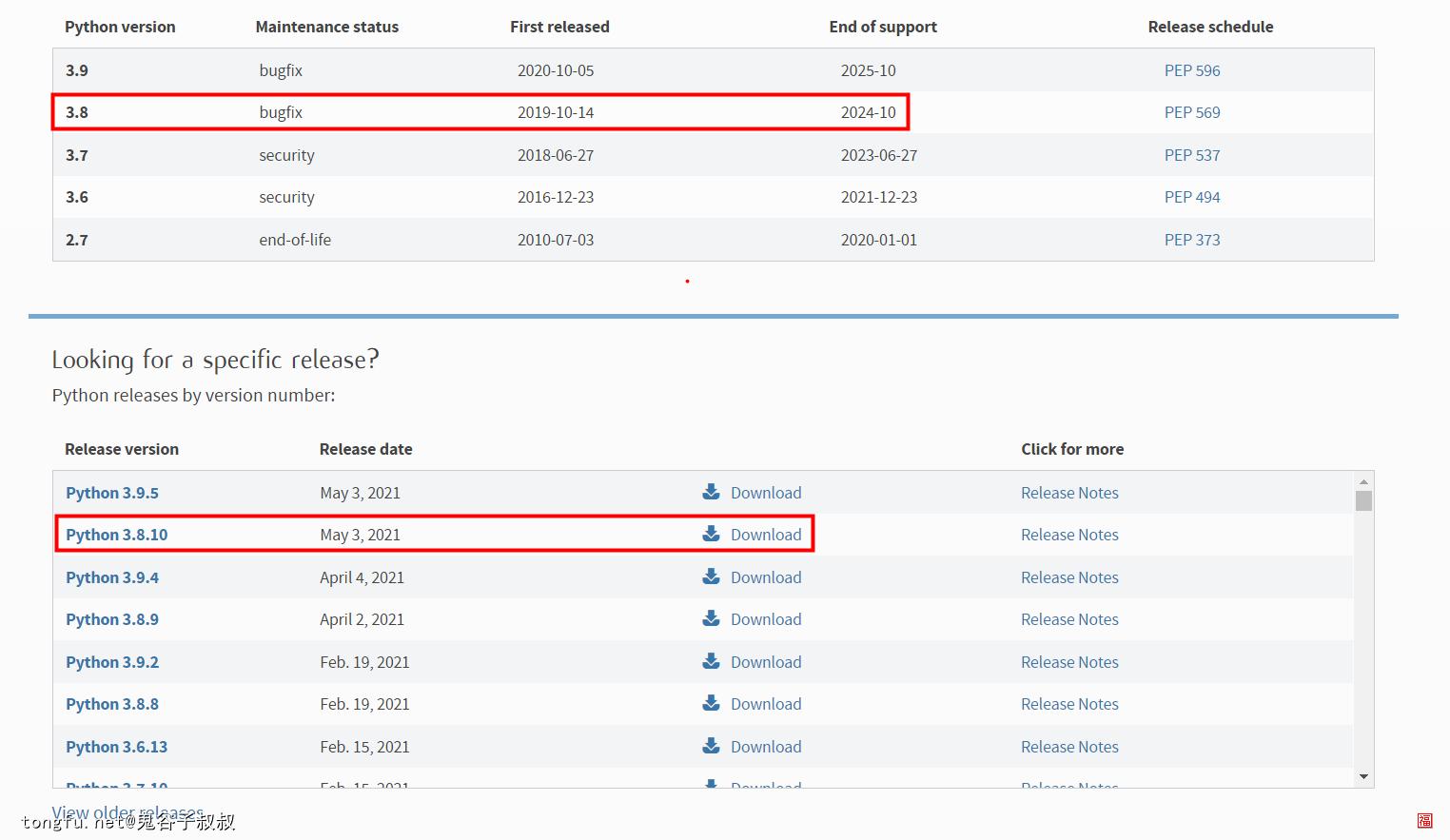Screen dimensions: 1450x840
Task: View Release Notes for Python 3.9.5
Action: 1069,493
